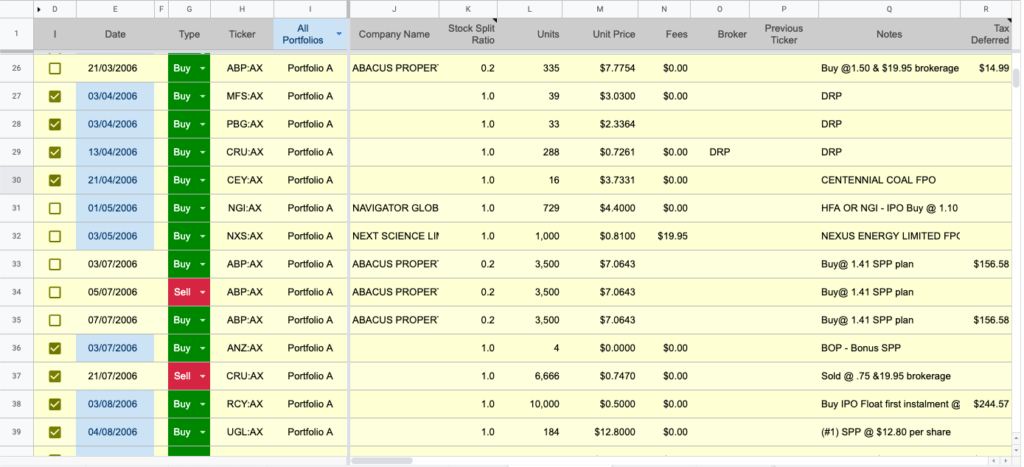Screen dimensions: 1024x467
Task: Select column Q header
Action: point(888,9)
